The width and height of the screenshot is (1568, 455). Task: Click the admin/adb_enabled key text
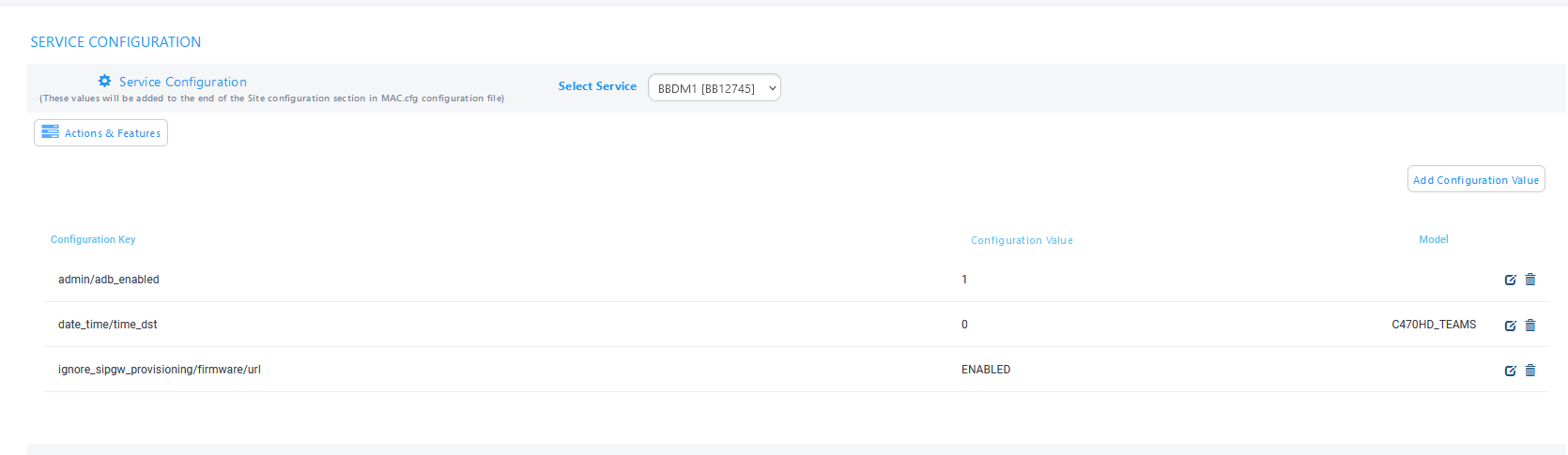(109, 280)
